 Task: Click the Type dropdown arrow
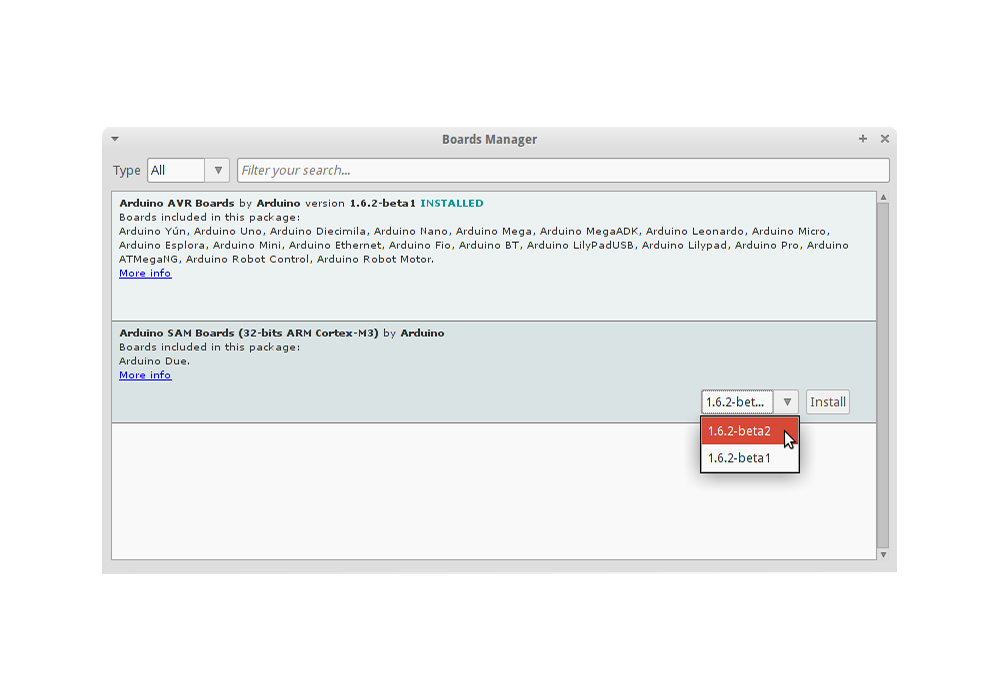(x=218, y=170)
